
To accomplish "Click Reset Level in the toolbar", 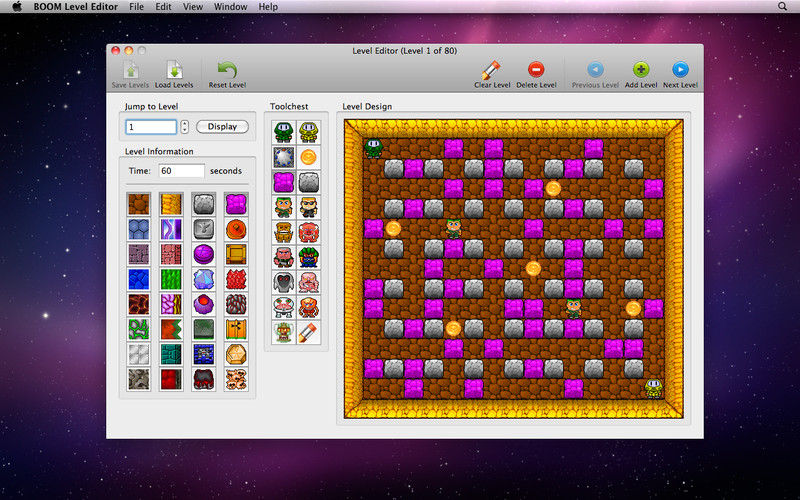I will tap(227, 75).
